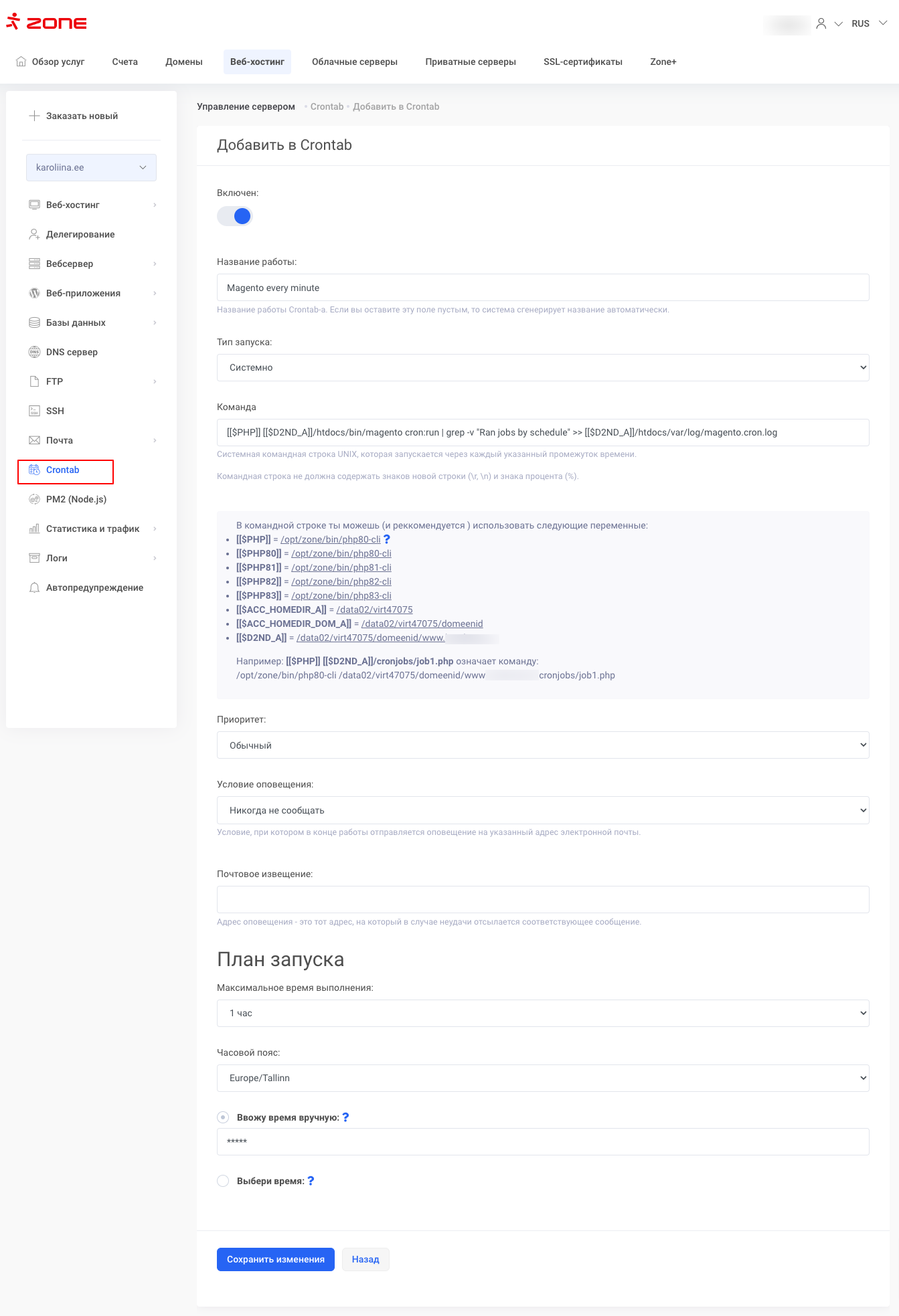Click the PM2 (Node.js) sidebar icon
899x1316 pixels.
[34, 499]
